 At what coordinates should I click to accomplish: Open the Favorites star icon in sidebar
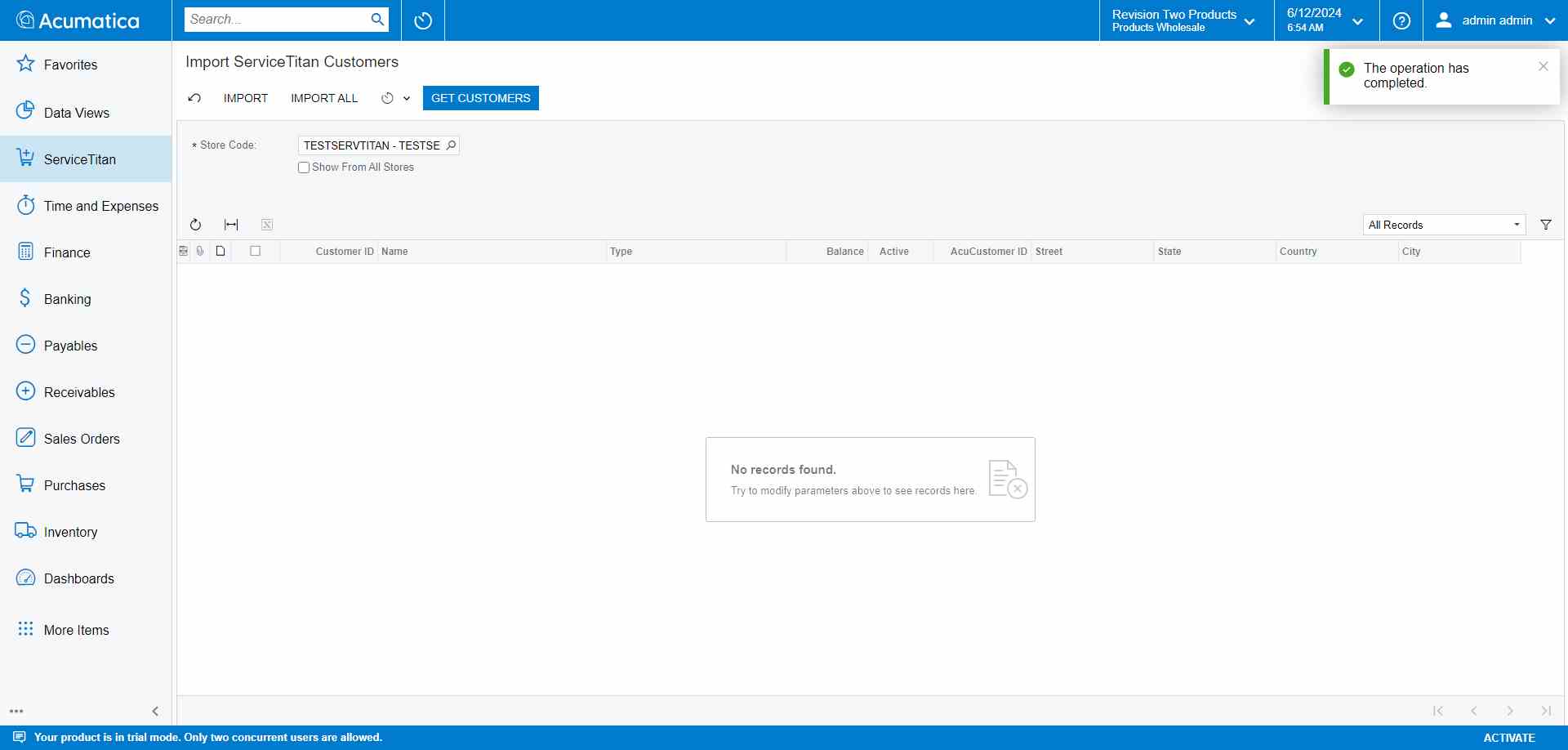coord(26,64)
